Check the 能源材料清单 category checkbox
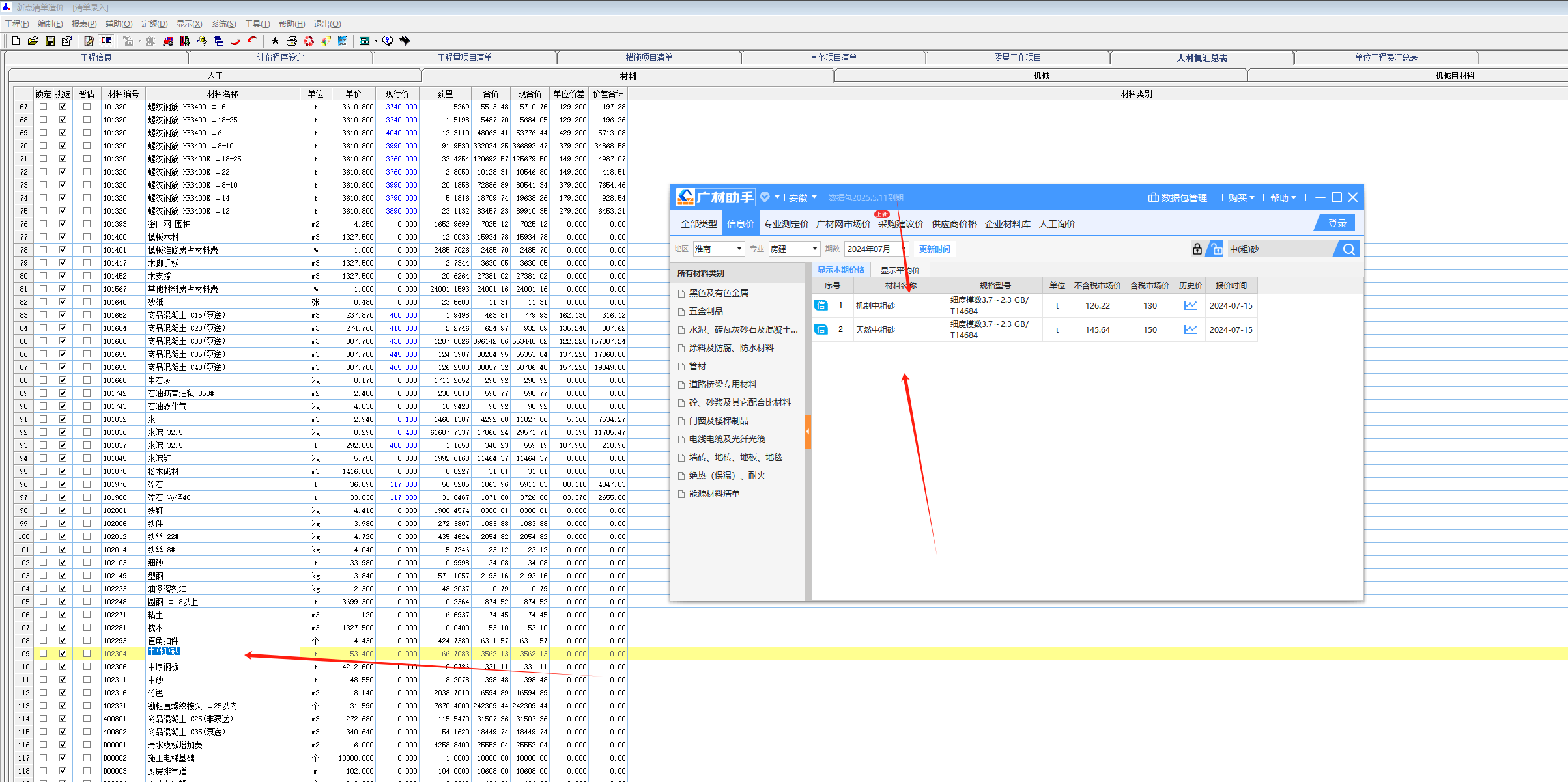This screenshot has height=782, width=1568. [x=681, y=494]
